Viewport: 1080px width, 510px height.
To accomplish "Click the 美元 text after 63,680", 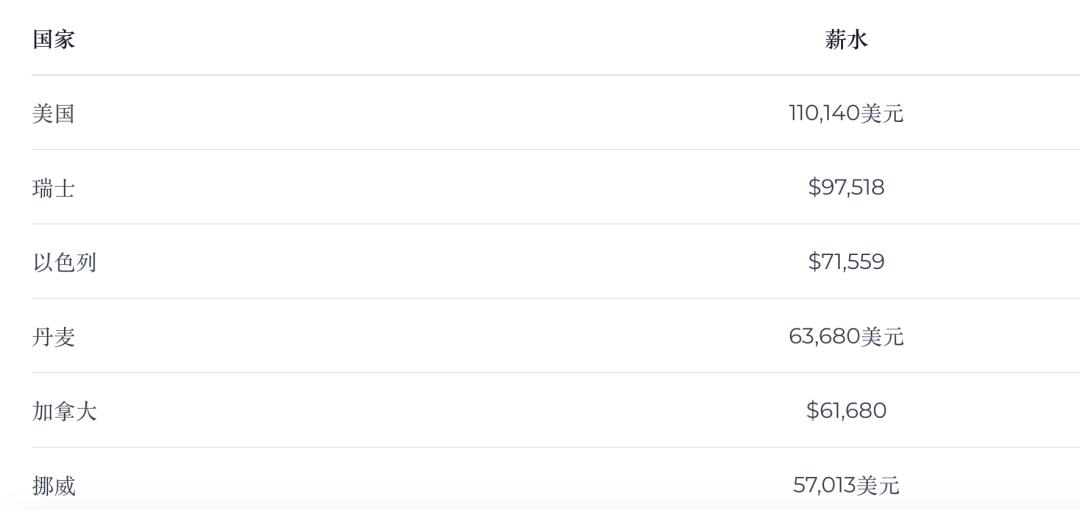I will (x=882, y=336).
